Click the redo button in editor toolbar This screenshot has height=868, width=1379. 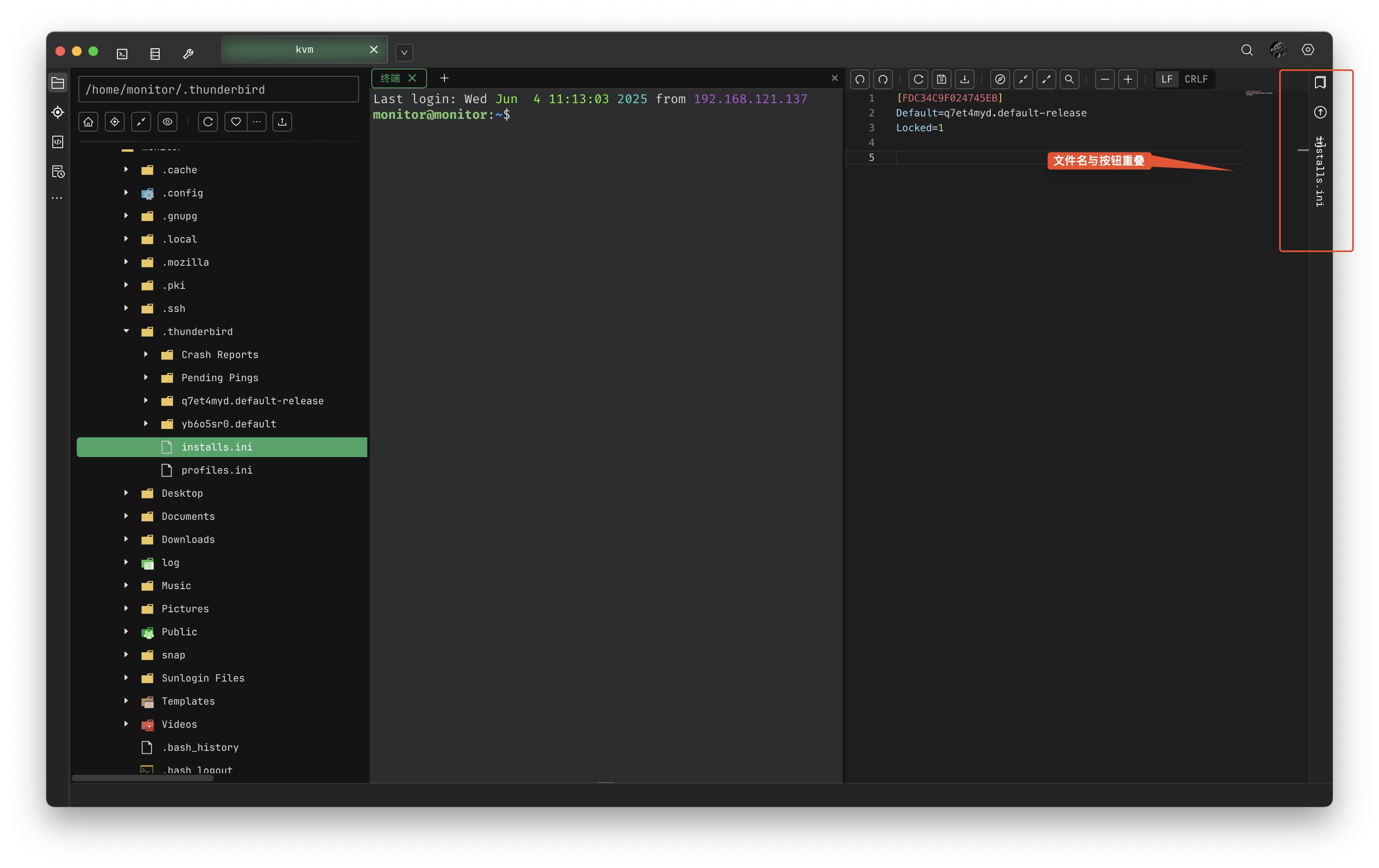click(x=883, y=80)
